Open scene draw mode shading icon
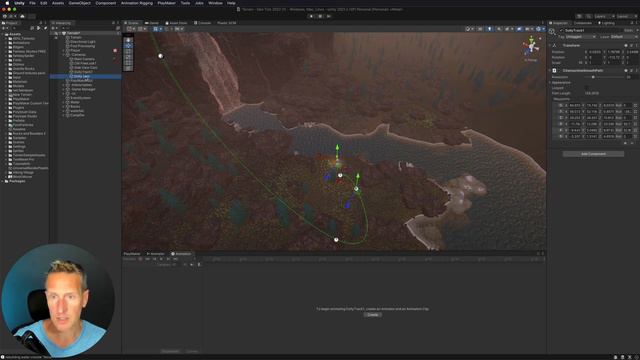640x360 pixels. tap(468, 29)
